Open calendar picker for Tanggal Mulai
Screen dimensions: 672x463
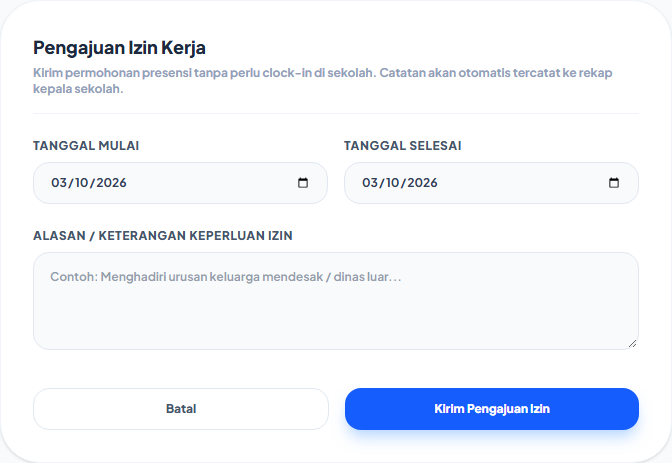303,183
